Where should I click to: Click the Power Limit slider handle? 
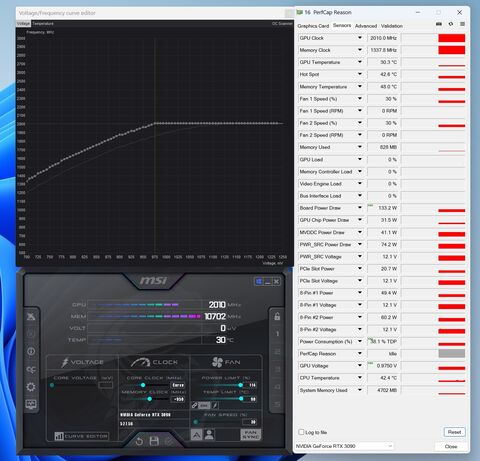click(240, 385)
